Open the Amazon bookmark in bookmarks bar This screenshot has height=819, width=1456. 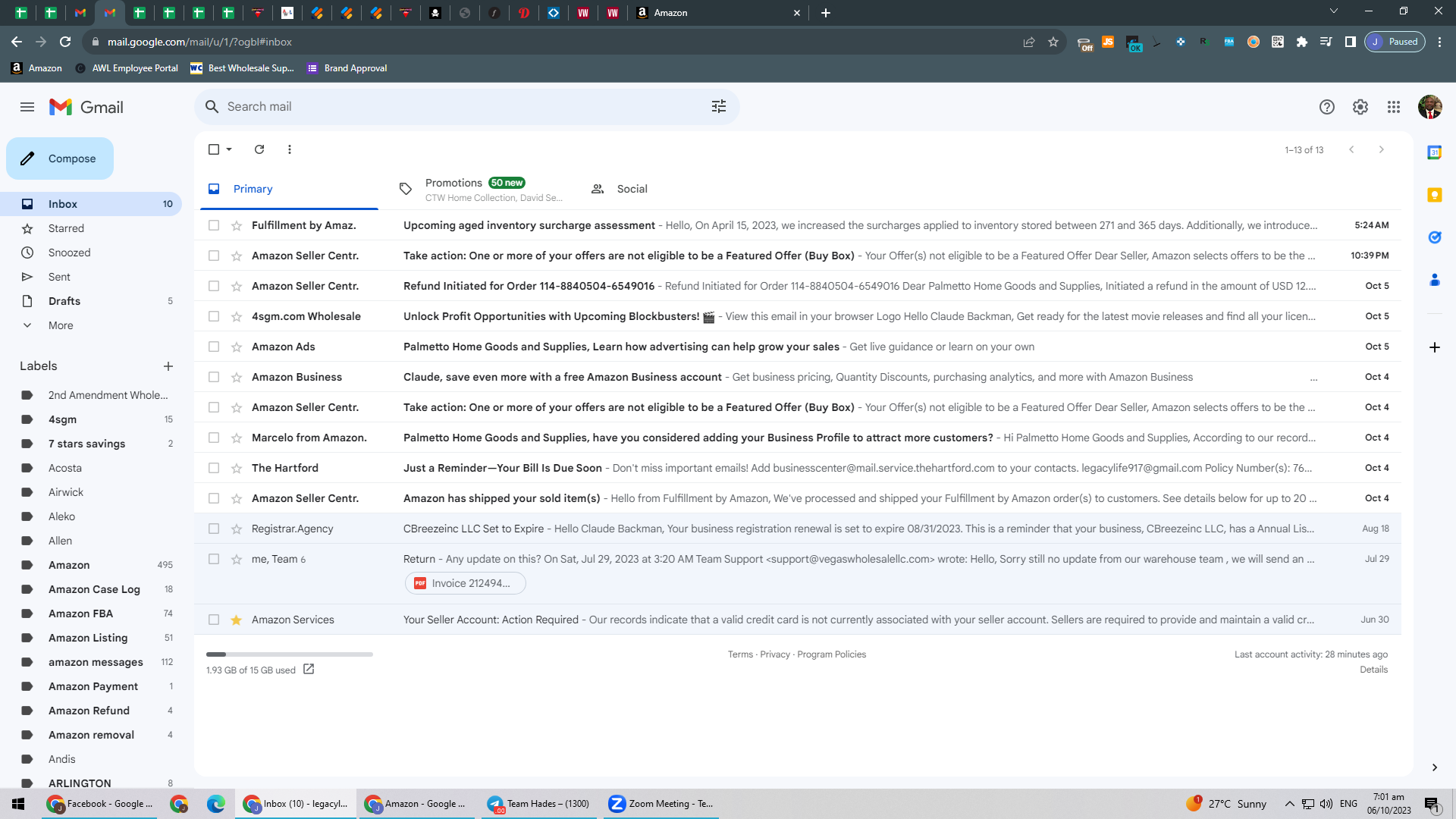click(36, 68)
